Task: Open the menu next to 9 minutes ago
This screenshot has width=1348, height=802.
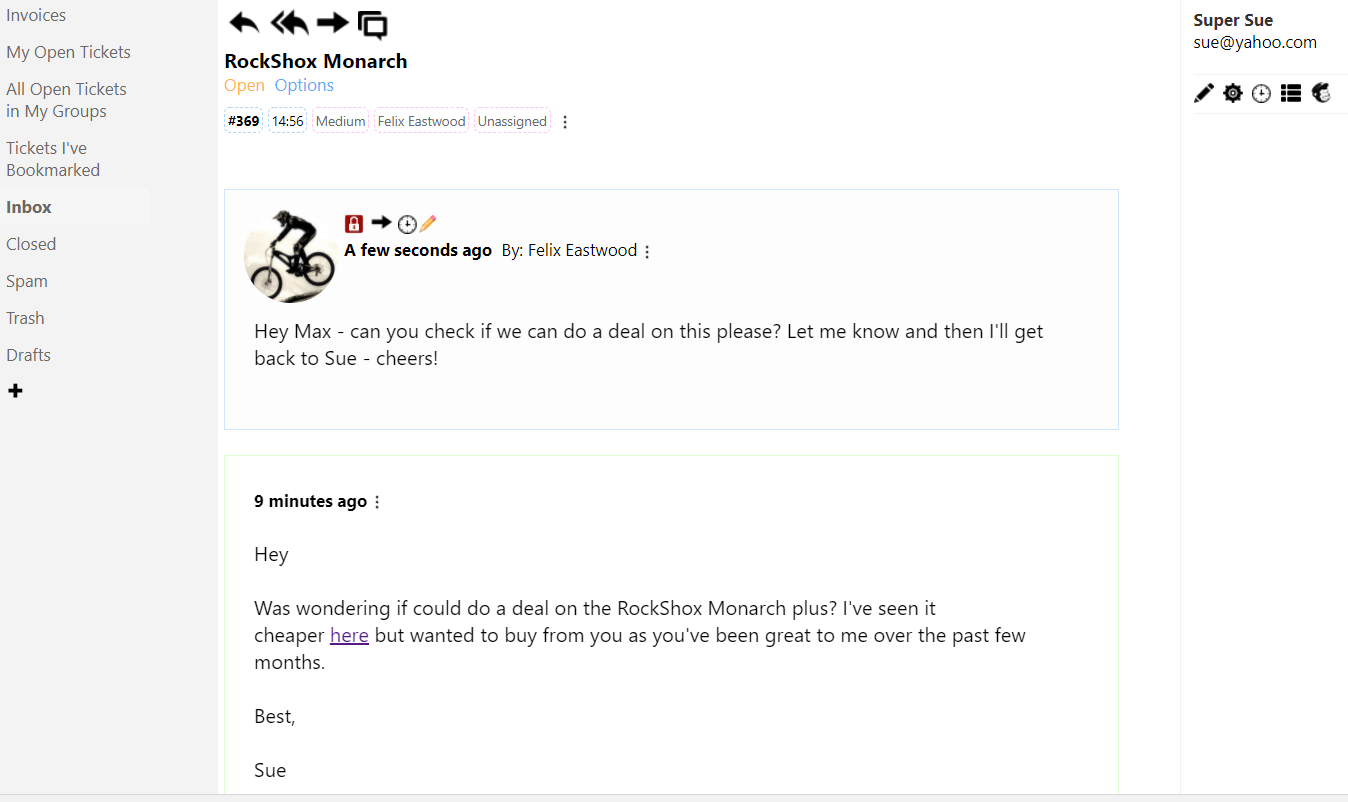Action: point(377,503)
